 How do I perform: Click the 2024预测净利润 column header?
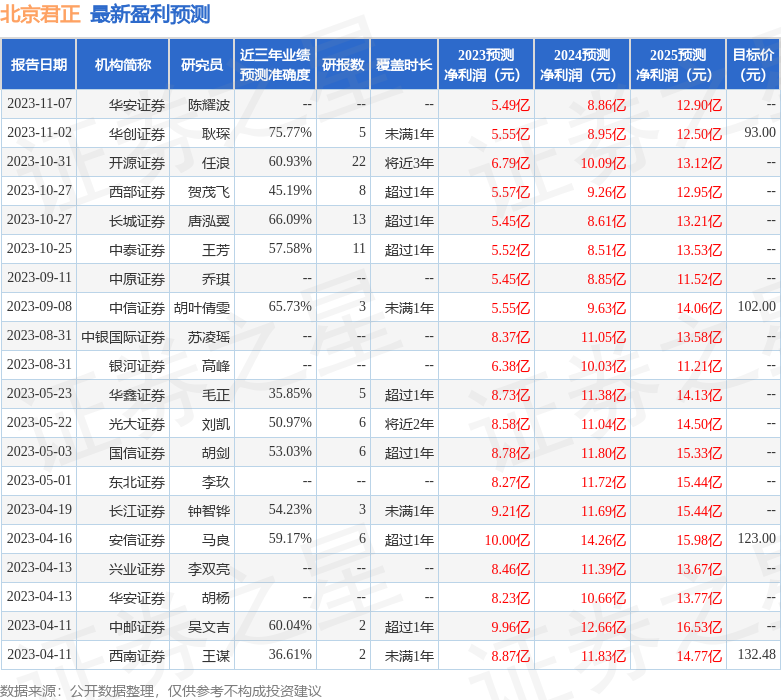point(582,65)
